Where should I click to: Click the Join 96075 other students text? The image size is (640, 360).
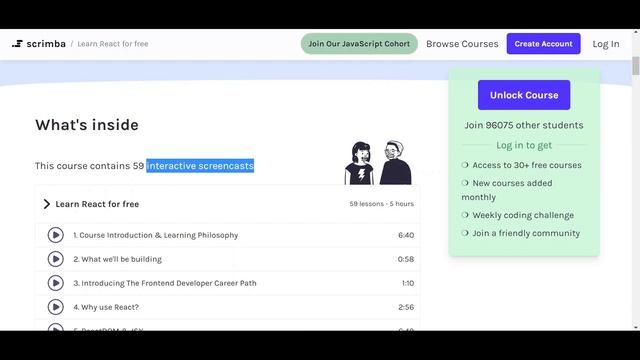[524, 125]
